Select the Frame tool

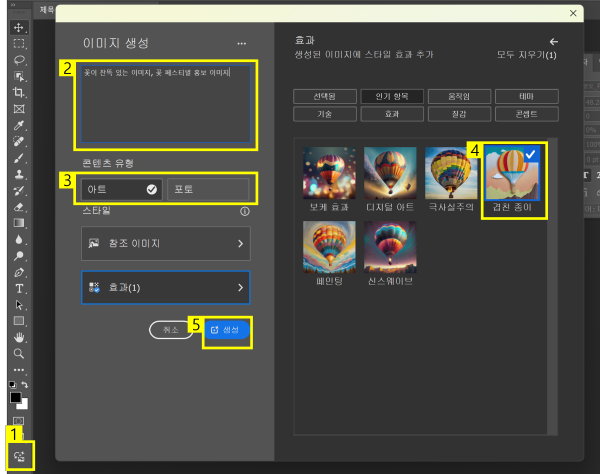point(18,109)
